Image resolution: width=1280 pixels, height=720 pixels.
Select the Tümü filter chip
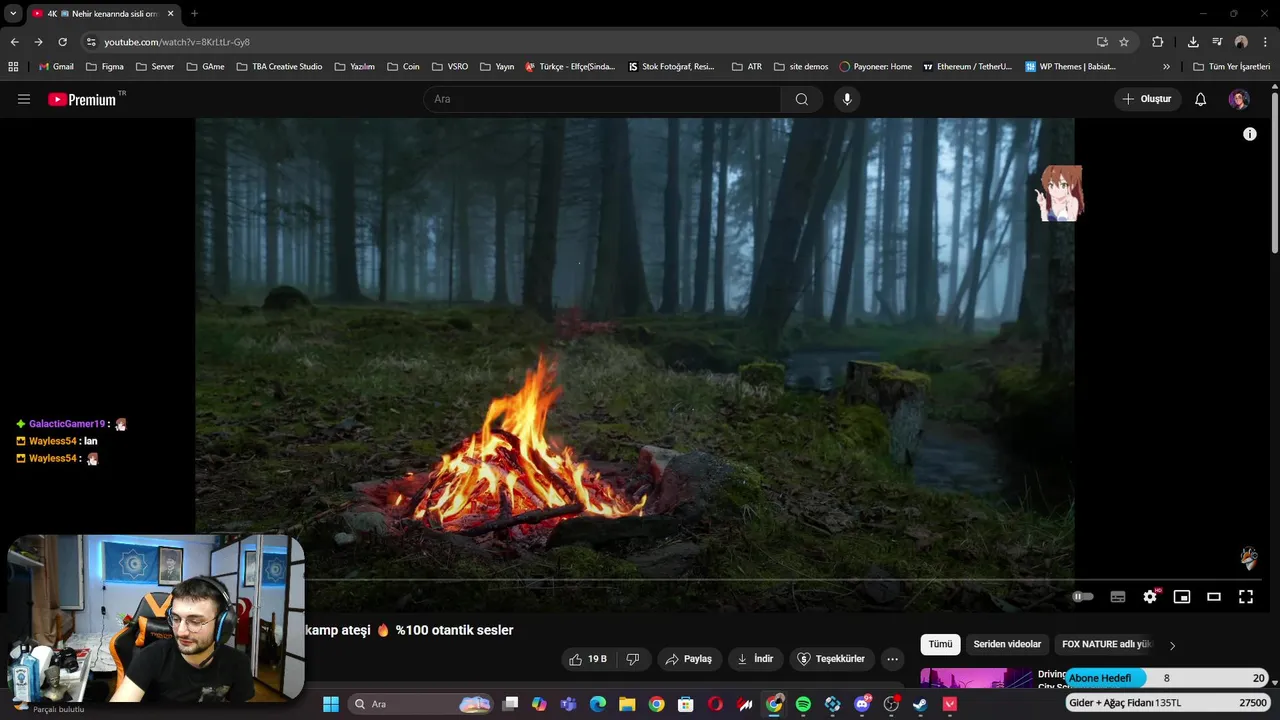tap(941, 645)
